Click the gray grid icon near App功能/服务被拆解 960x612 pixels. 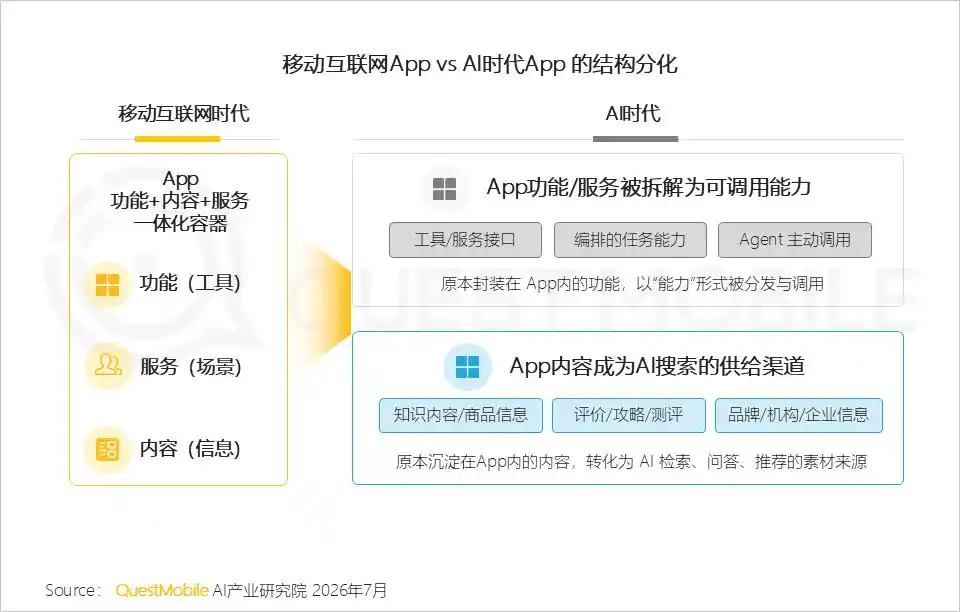point(444,188)
